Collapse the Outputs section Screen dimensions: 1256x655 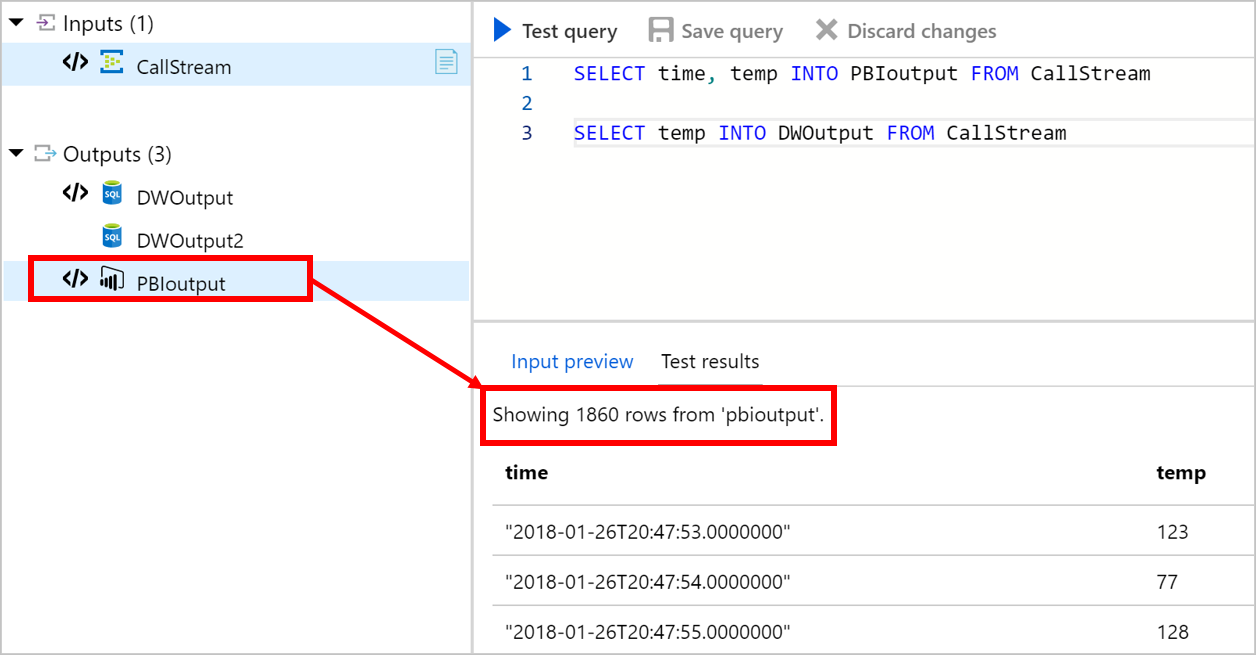click(18, 153)
